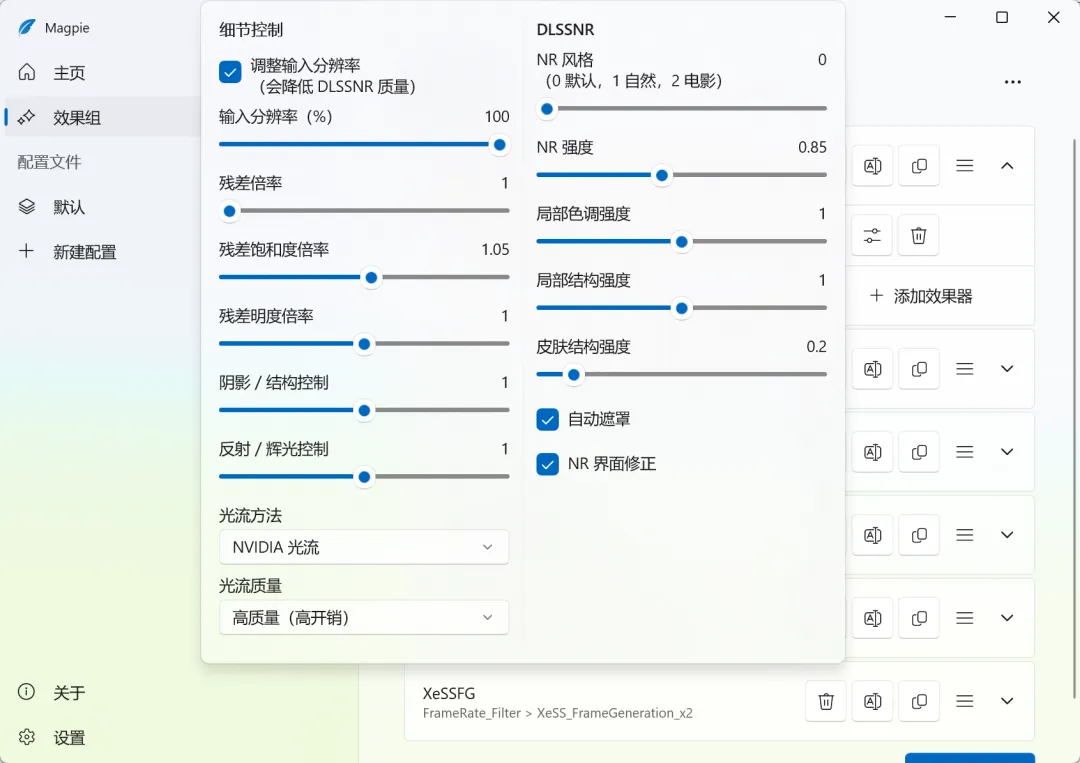Collapse the expanded effect group chevron

coord(1007,166)
